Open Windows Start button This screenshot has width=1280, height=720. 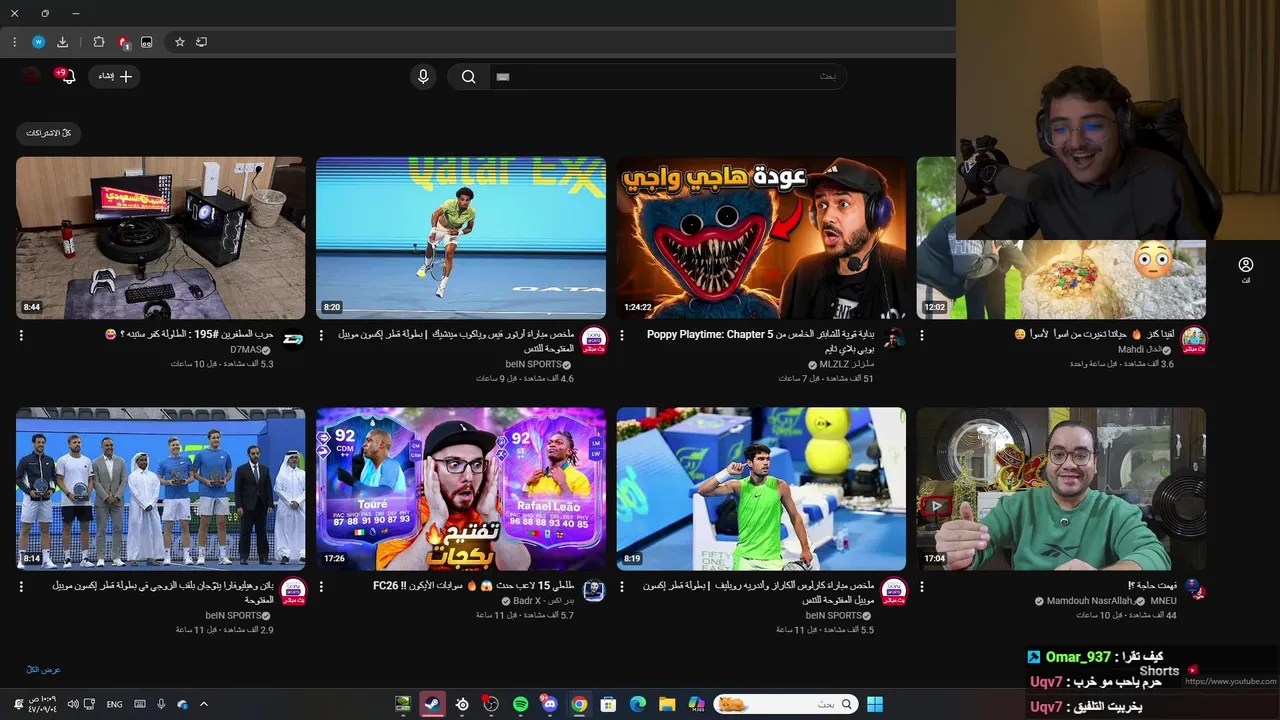point(875,704)
